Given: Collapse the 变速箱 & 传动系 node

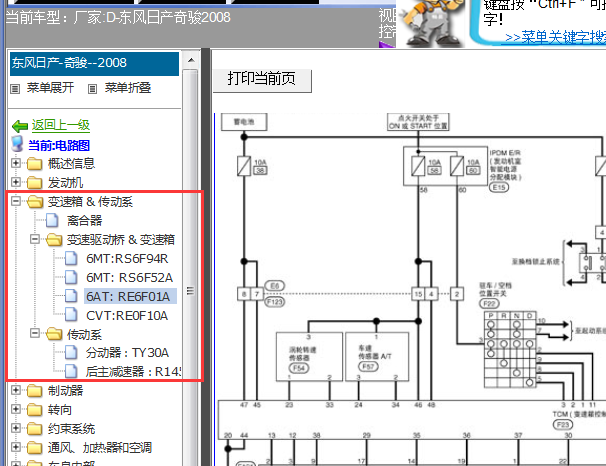Looking at the screenshot, I should click(x=16, y=201).
